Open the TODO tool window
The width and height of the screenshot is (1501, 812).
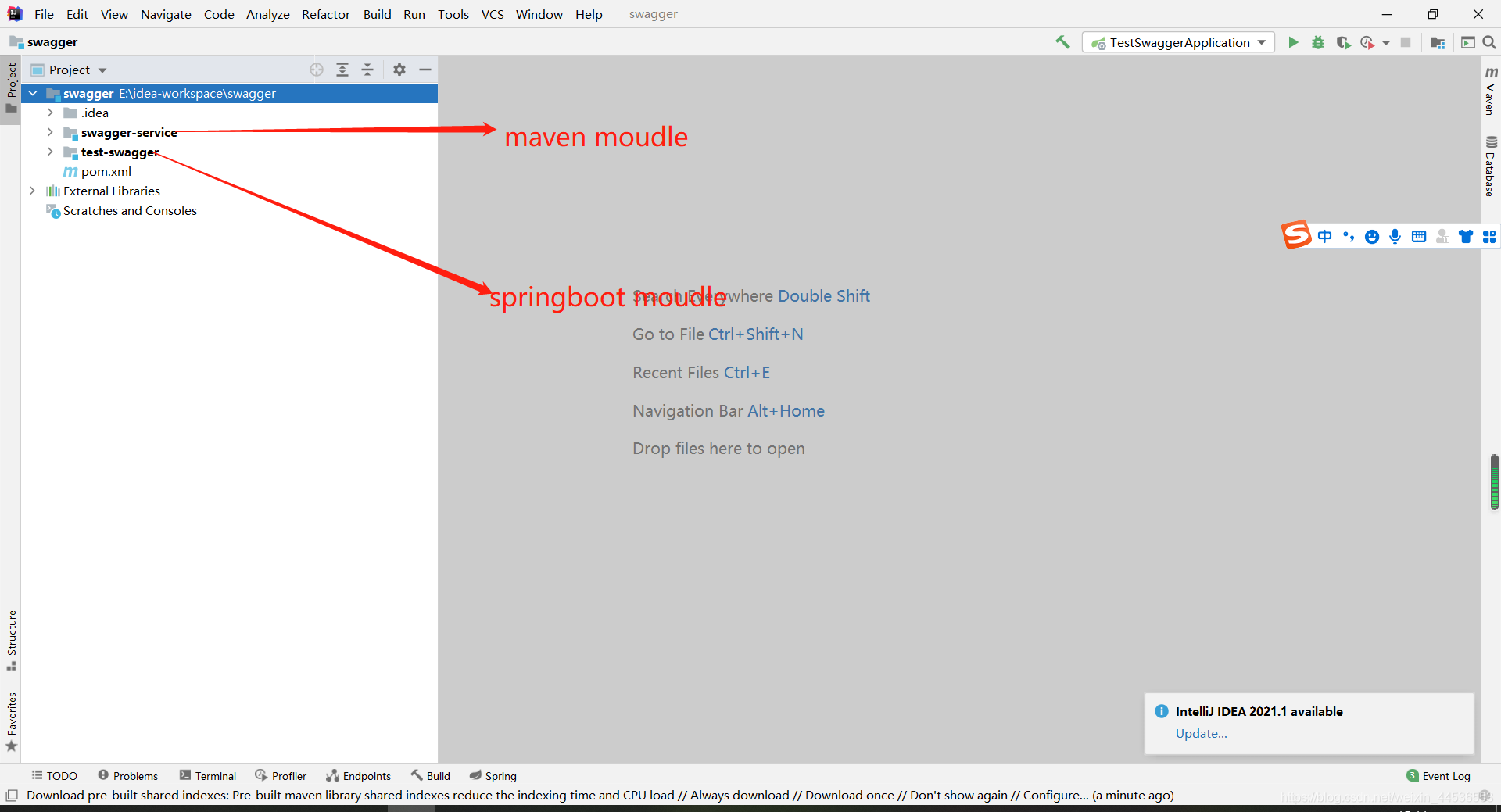[55, 775]
